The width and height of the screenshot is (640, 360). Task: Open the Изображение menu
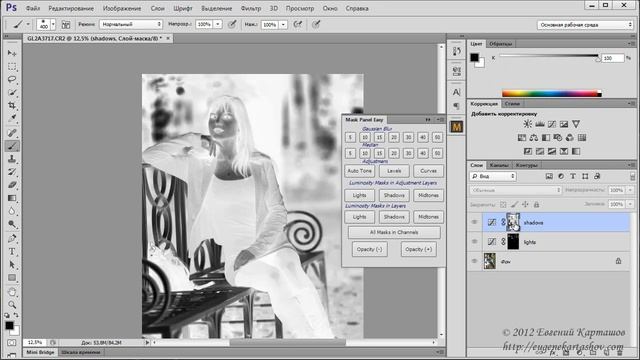[122, 8]
